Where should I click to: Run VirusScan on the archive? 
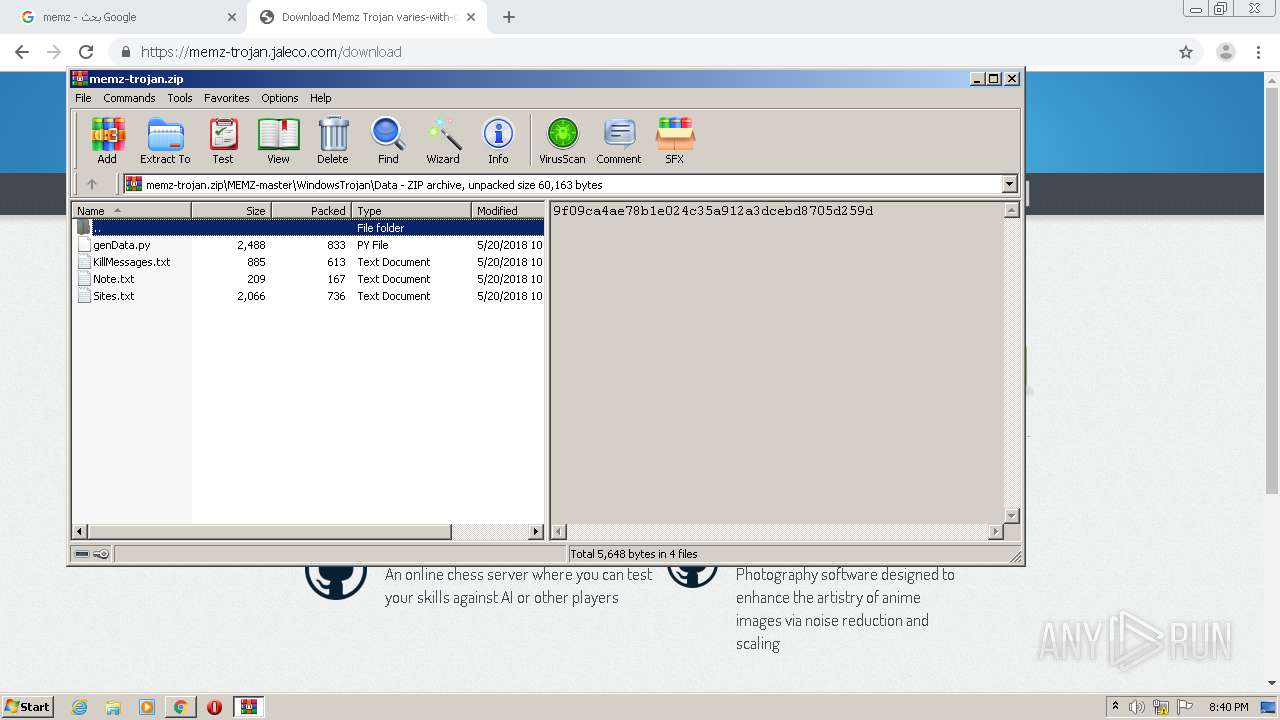[562, 140]
